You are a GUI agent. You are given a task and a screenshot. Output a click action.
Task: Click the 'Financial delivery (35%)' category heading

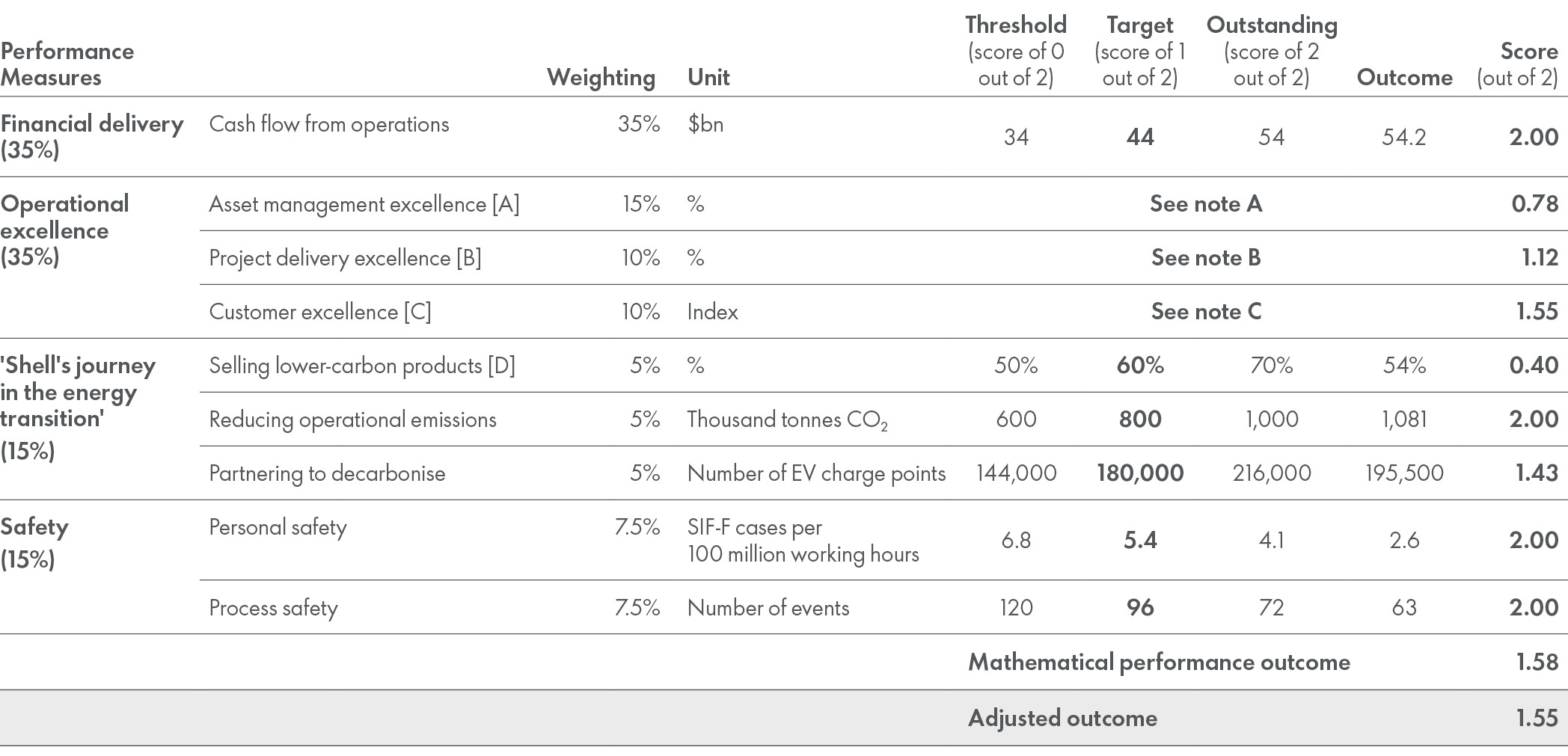[x=91, y=137]
